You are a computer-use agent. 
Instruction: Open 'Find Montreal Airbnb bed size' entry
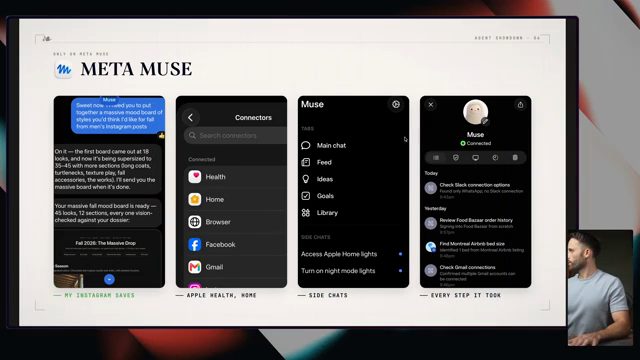pyautogui.click(x=476, y=249)
